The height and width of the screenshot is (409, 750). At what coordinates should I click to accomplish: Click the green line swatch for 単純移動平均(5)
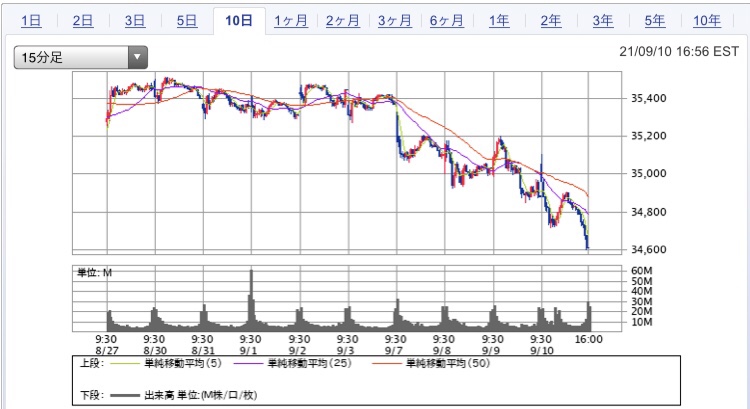coord(125,364)
